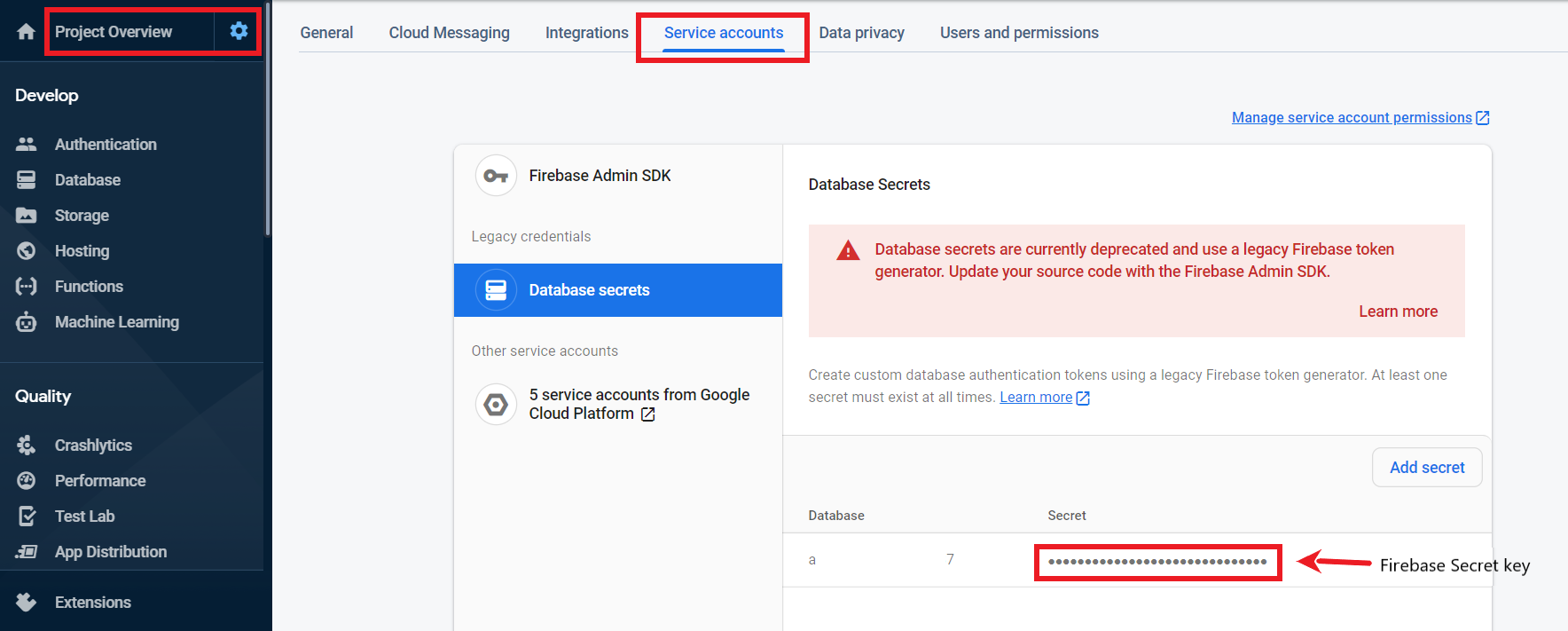This screenshot has height=631, width=1568.
Task: Click the Firebase Admin SDK key icon
Action: [496, 176]
